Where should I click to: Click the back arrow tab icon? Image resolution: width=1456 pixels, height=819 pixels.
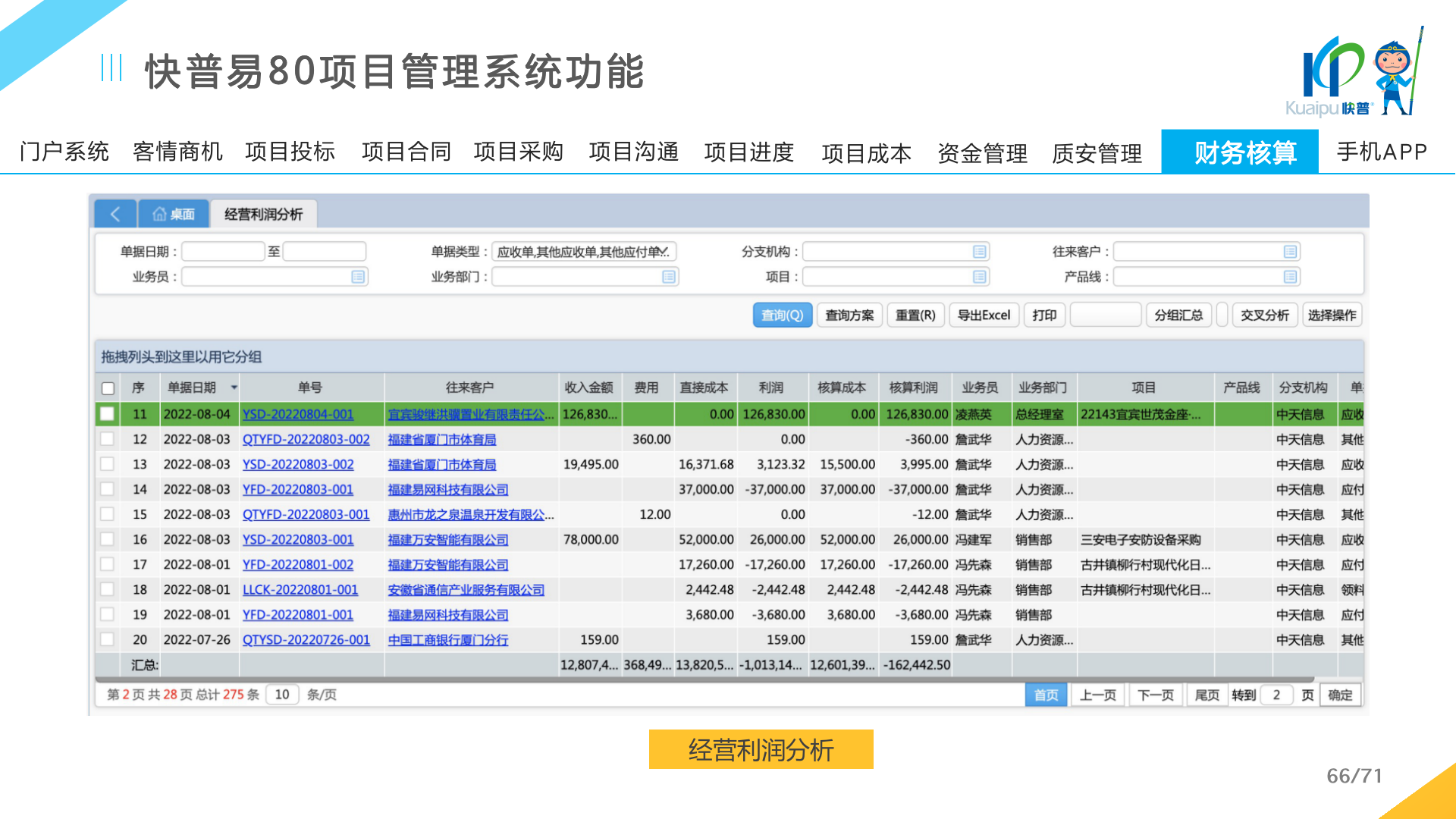[x=115, y=214]
